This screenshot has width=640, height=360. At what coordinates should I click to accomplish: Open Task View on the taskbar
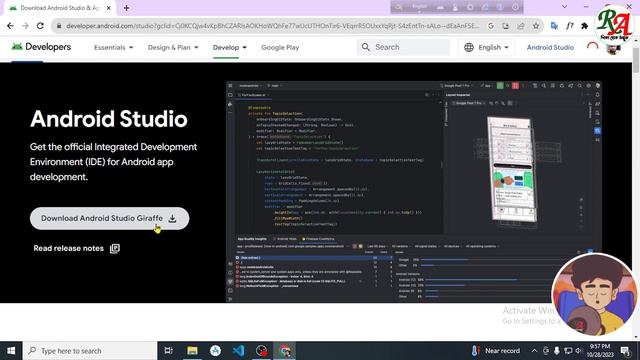[168, 351]
